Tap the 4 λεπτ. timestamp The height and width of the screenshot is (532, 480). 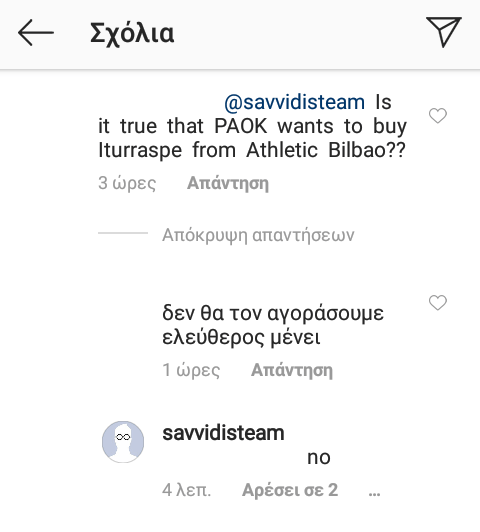(187, 490)
